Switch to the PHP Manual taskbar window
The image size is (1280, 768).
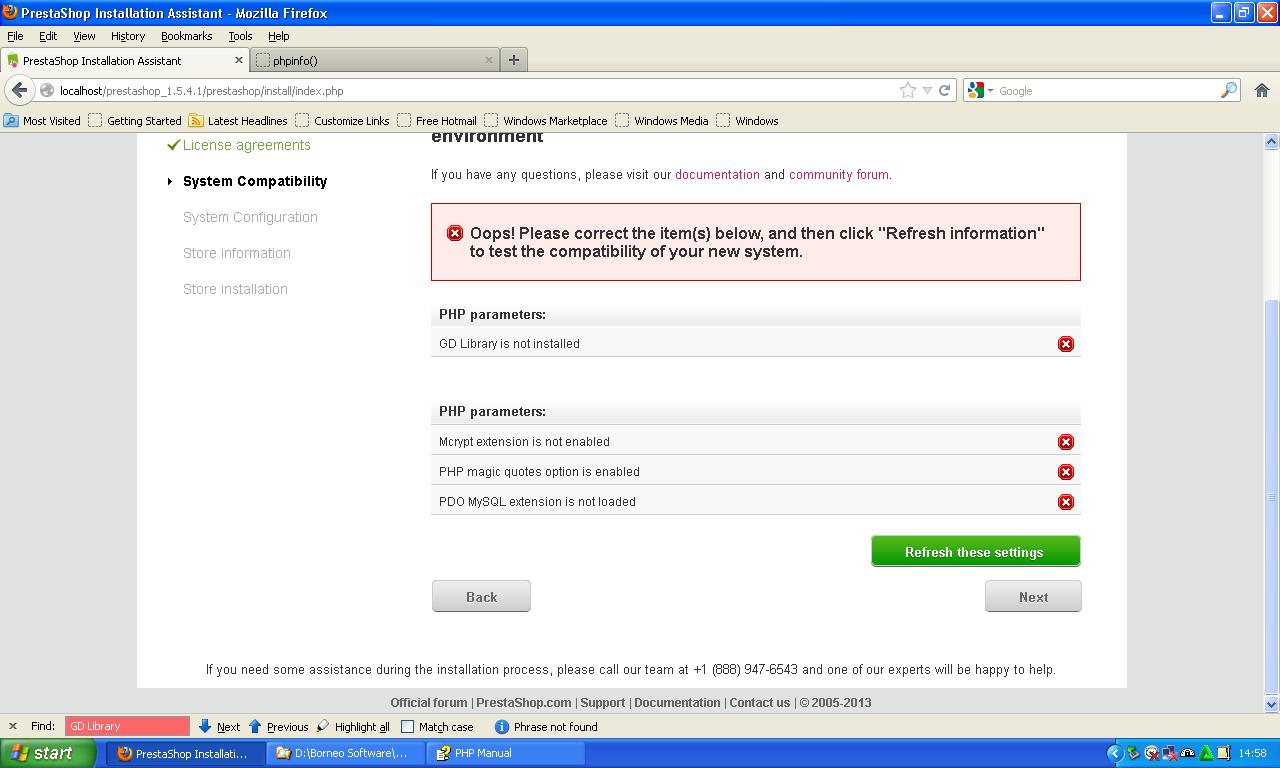(x=506, y=754)
